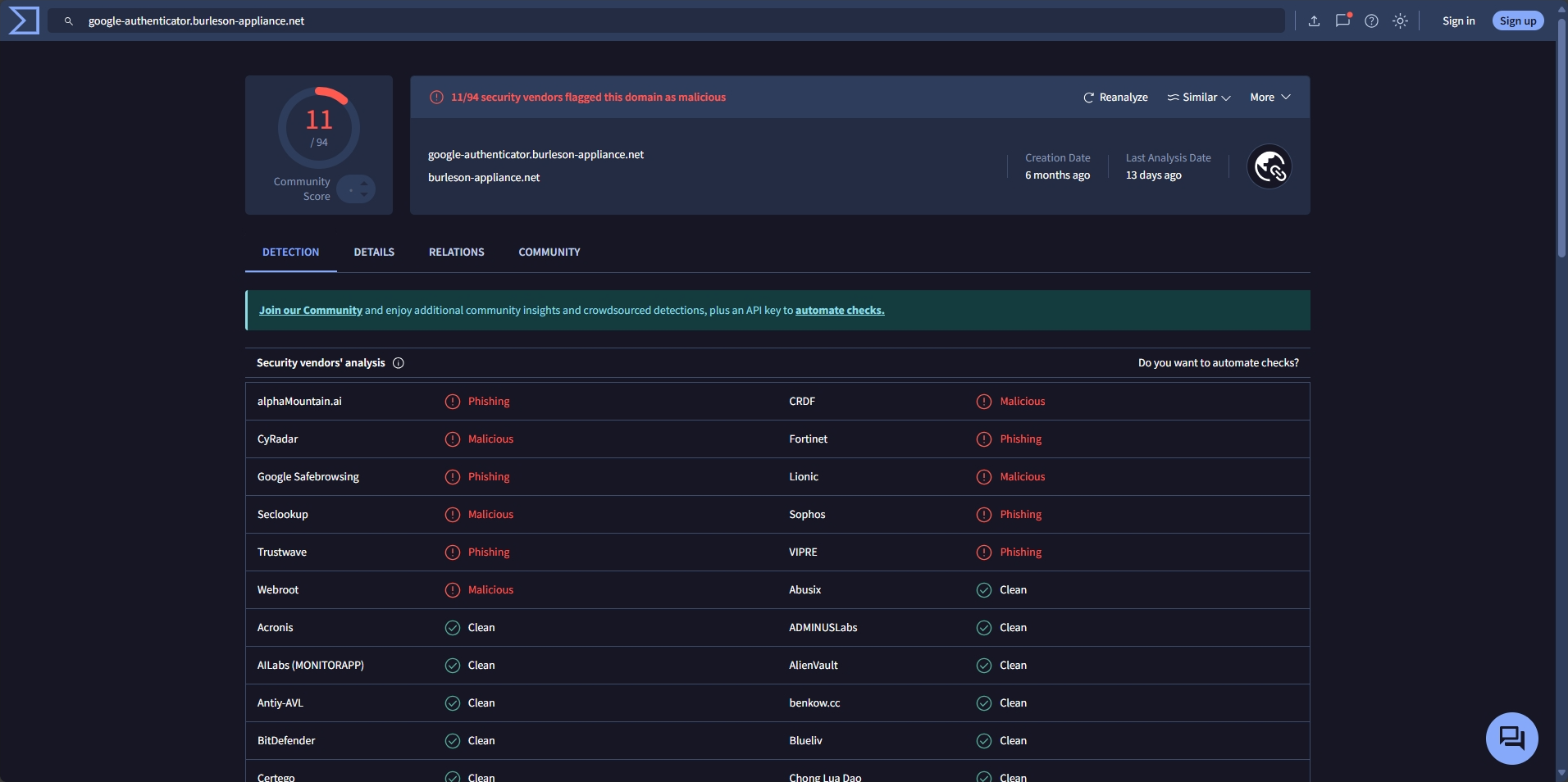Click the upload file icon in header
The height and width of the screenshot is (782, 1568).
click(1314, 21)
